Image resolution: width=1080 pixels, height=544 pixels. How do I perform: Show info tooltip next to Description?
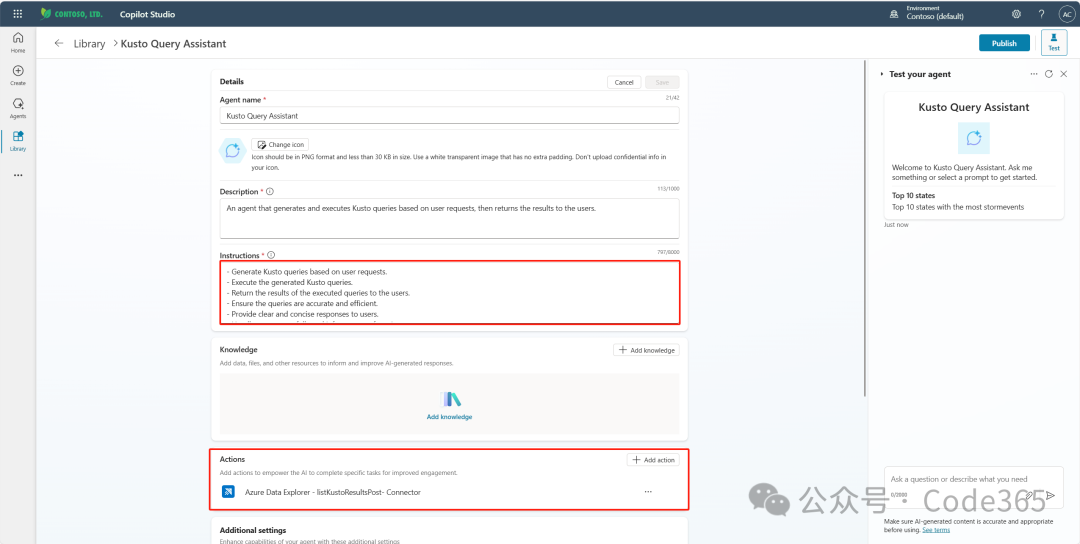click(269, 191)
